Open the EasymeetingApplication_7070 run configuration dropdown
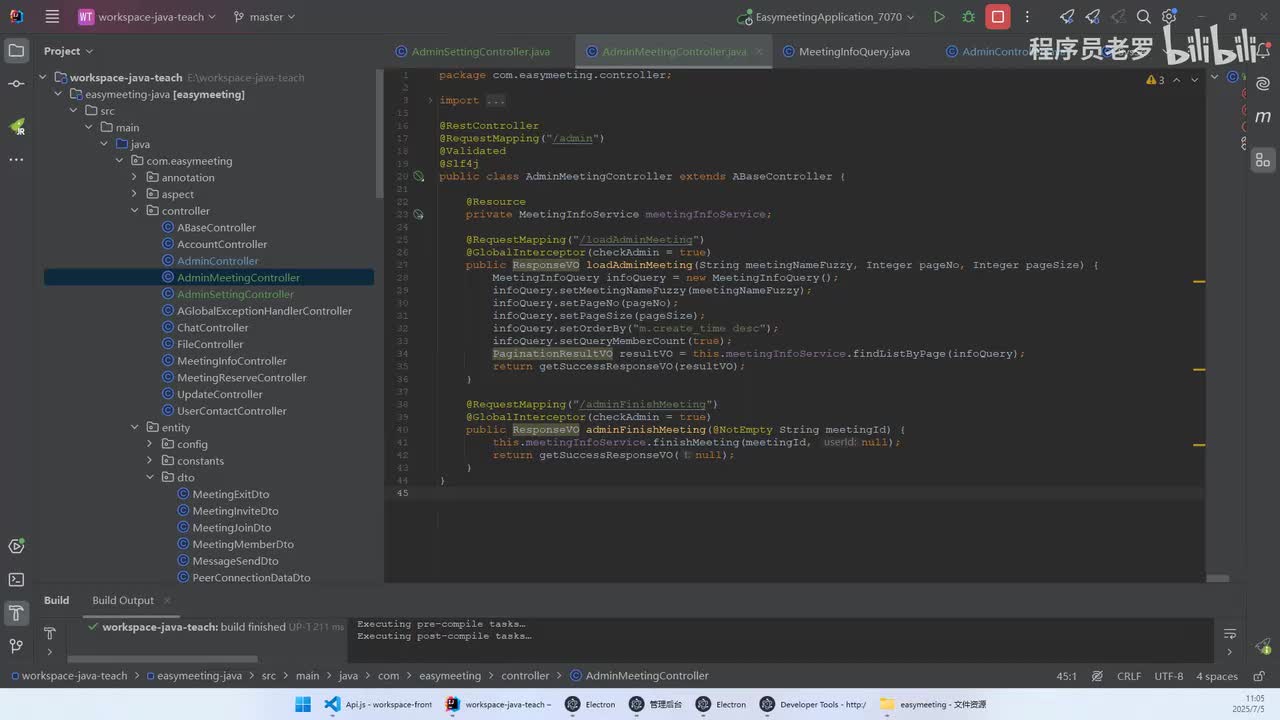This screenshot has width=1280, height=720. (x=827, y=17)
